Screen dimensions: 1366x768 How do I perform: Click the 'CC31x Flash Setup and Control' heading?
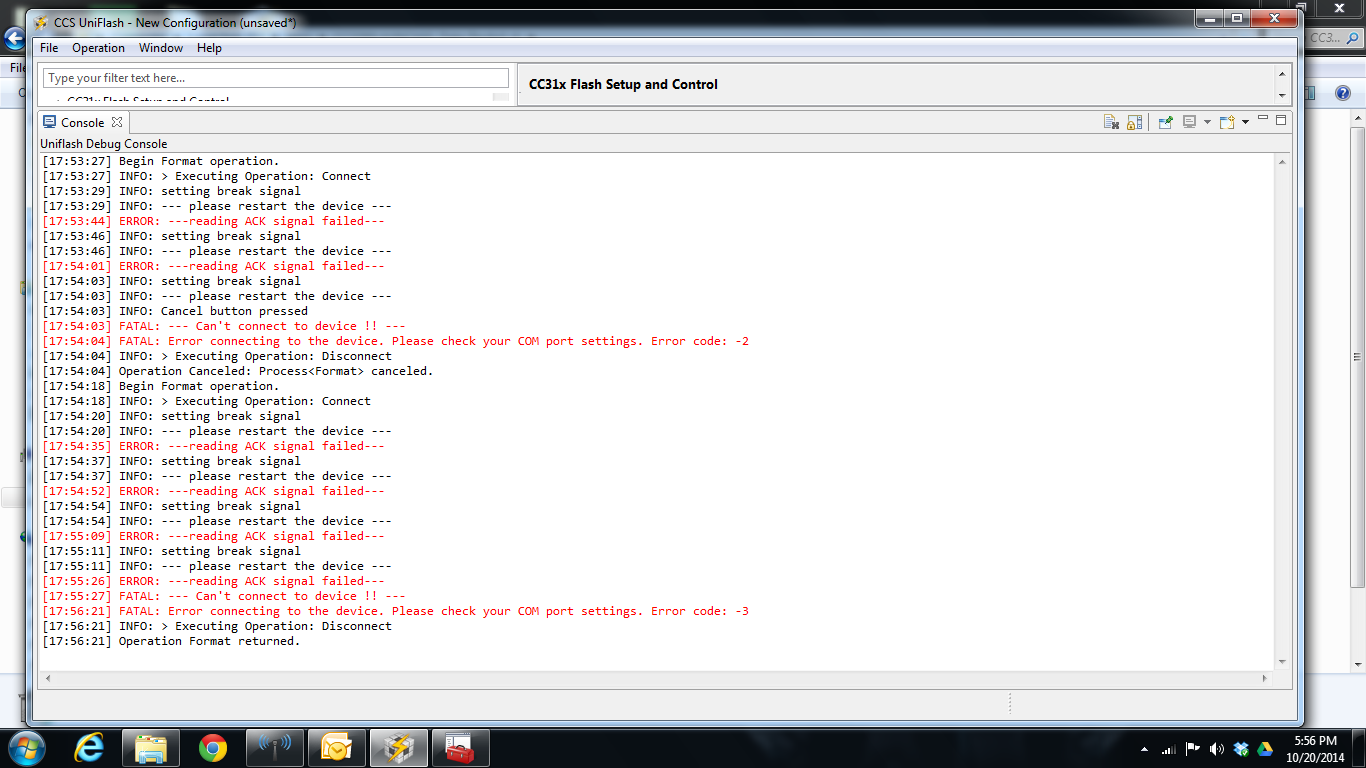[x=623, y=85]
